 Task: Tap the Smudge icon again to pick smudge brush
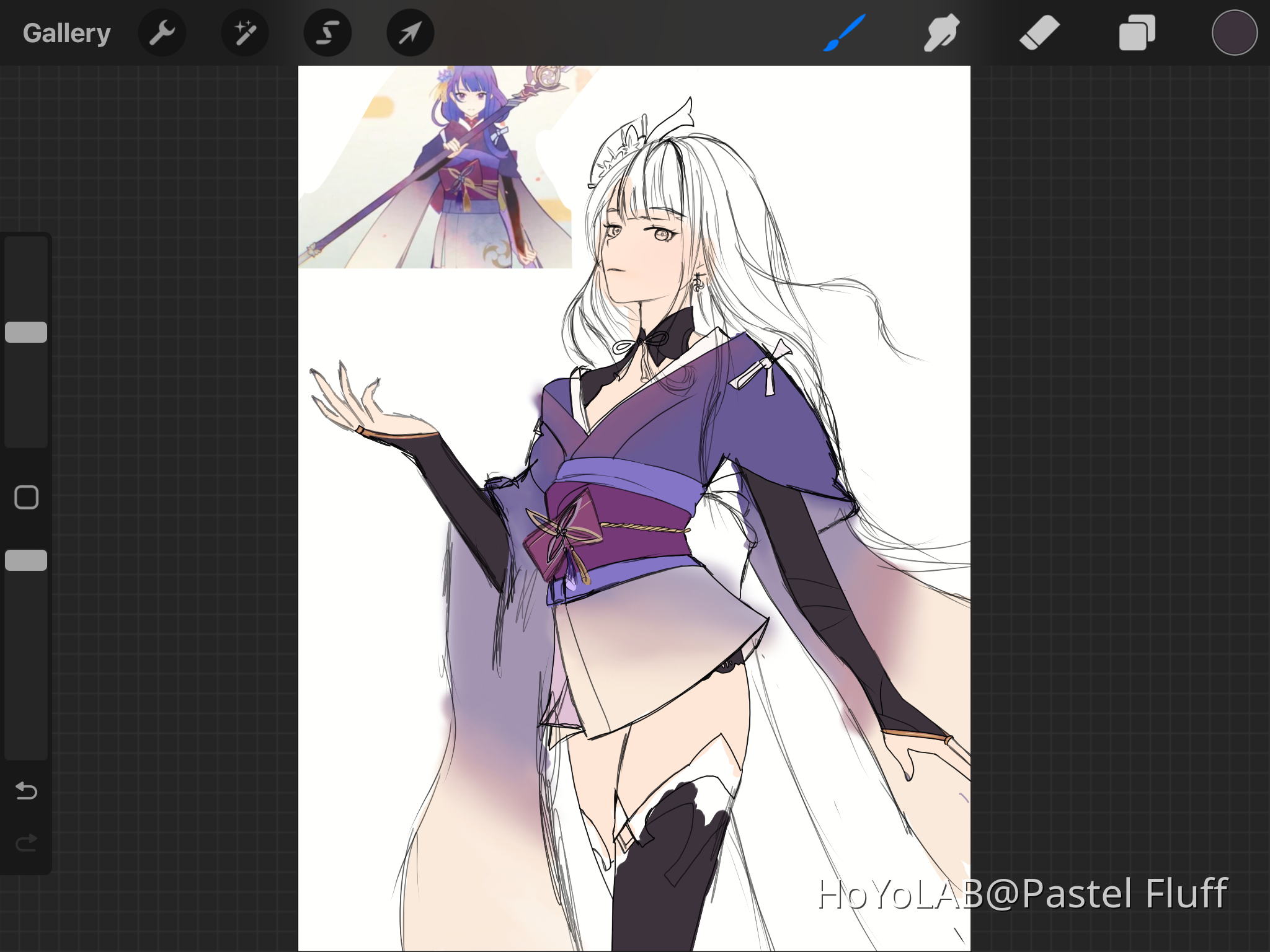click(x=940, y=32)
